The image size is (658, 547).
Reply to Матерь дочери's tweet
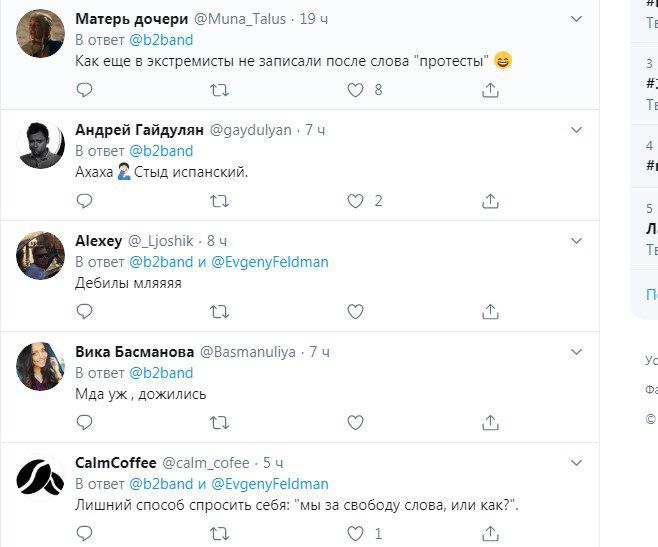click(x=85, y=90)
